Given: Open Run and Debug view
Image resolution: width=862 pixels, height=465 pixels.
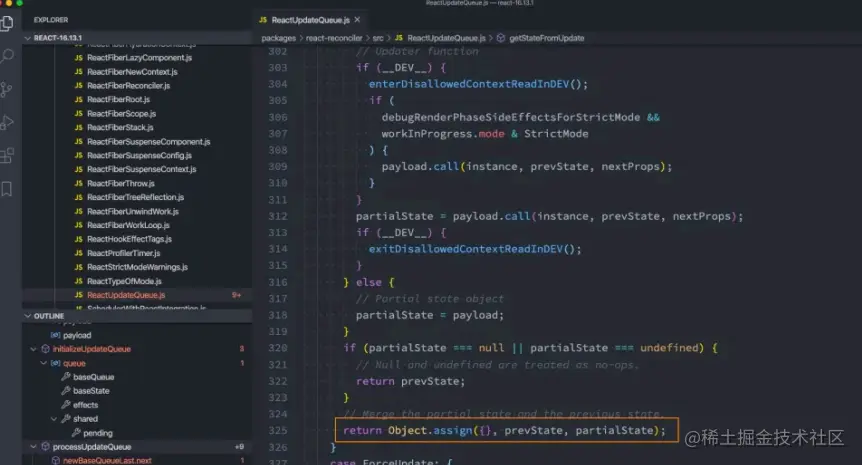Looking at the screenshot, I should (7, 122).
